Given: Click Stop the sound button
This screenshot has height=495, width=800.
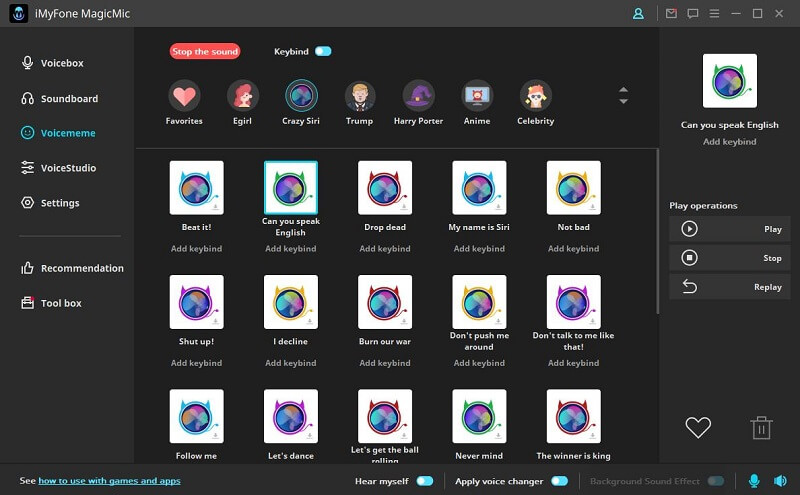Looking at the screenshot, I should point(205,51).
